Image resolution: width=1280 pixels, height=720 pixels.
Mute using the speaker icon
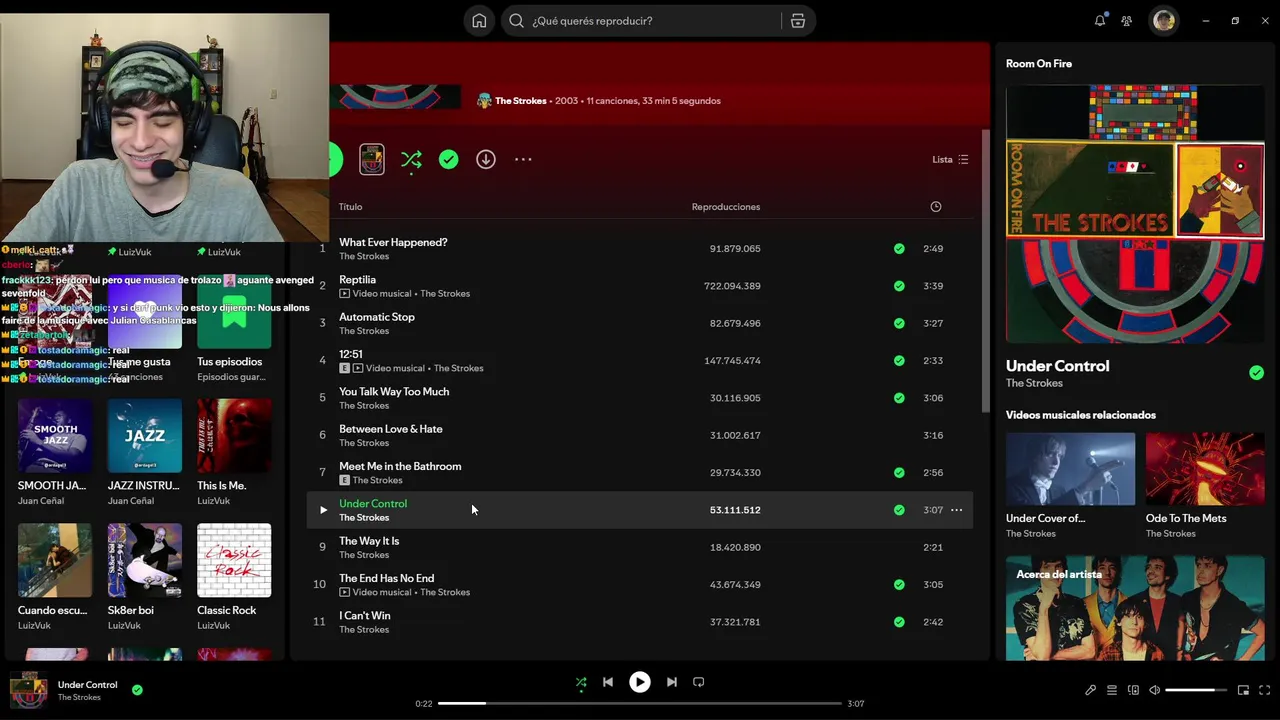1154,690
